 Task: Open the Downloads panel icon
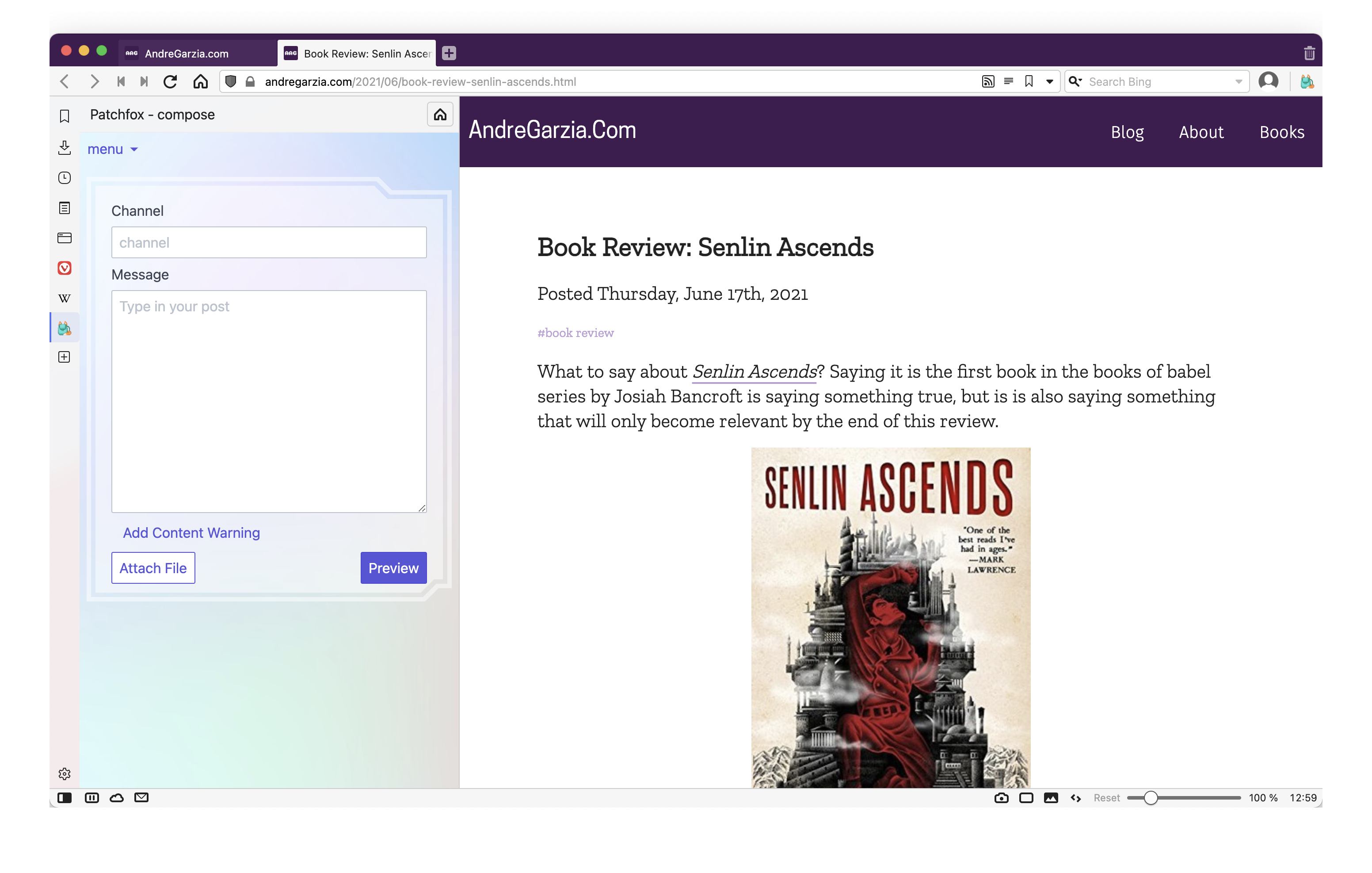[65, 148]
